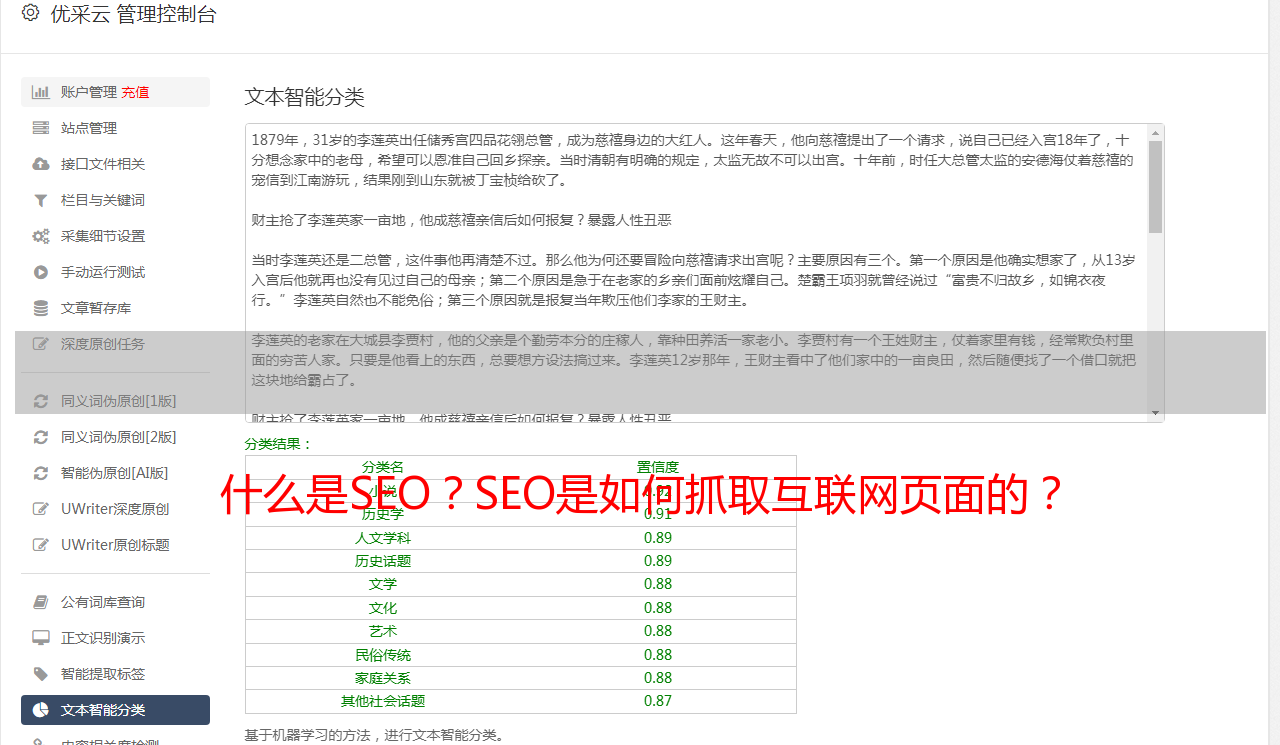
Task: Go to 同义词伪原创[1版]
Action: click(x=115, y=401)
